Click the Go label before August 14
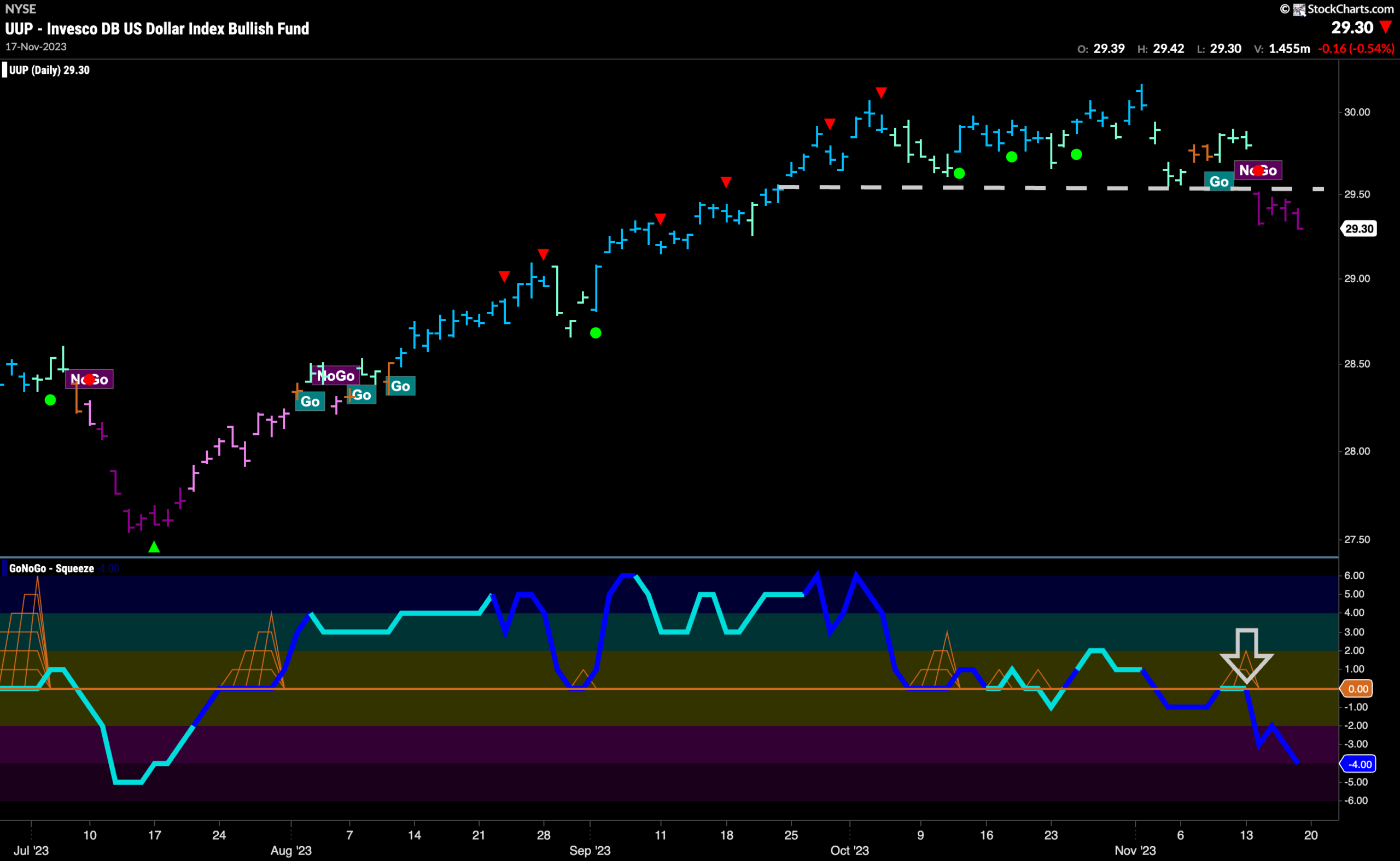This screenshot has height=861, width=1400. click(401, 386)
